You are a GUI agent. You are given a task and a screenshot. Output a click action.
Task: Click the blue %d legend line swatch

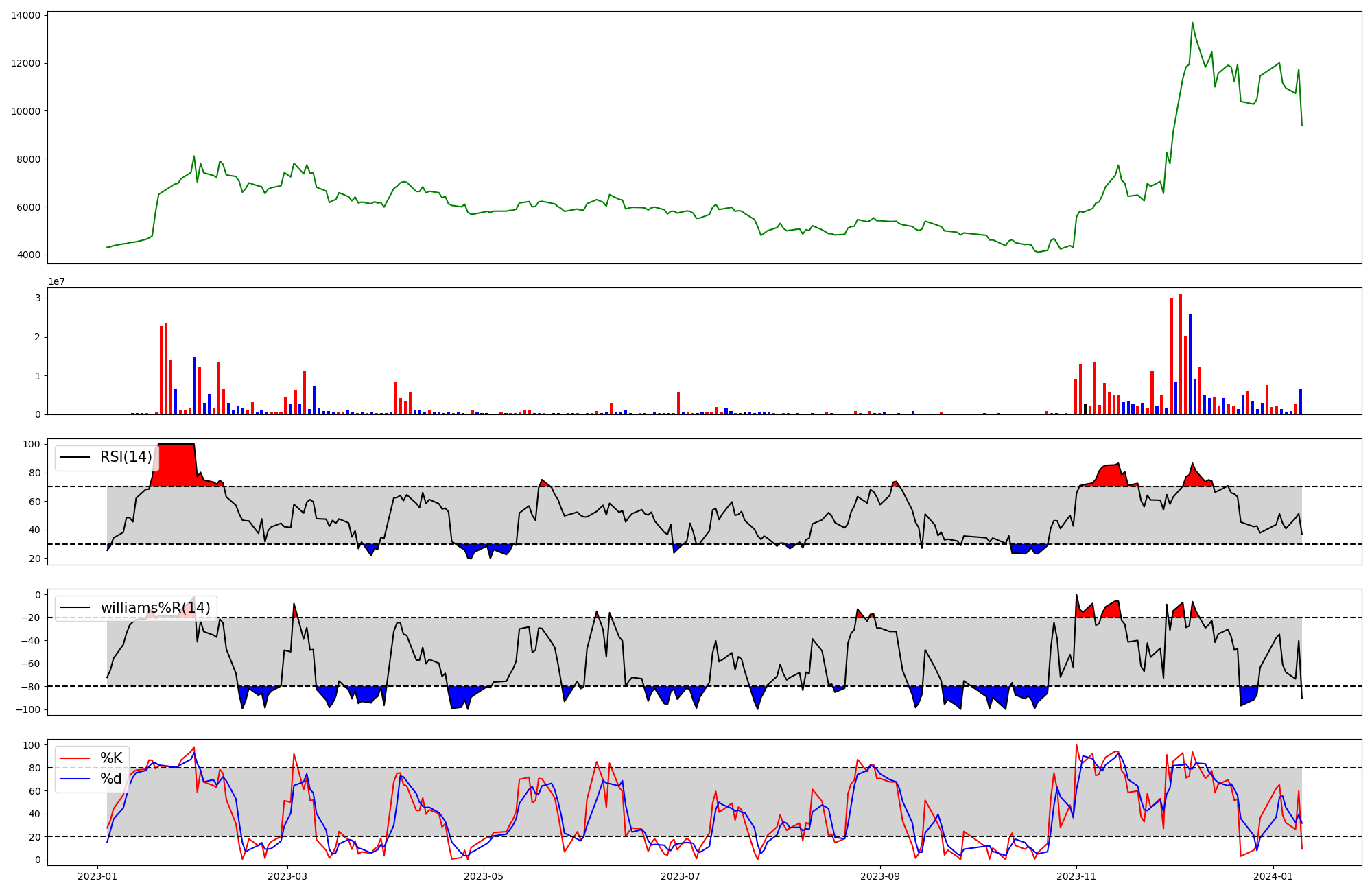(75, 779)
